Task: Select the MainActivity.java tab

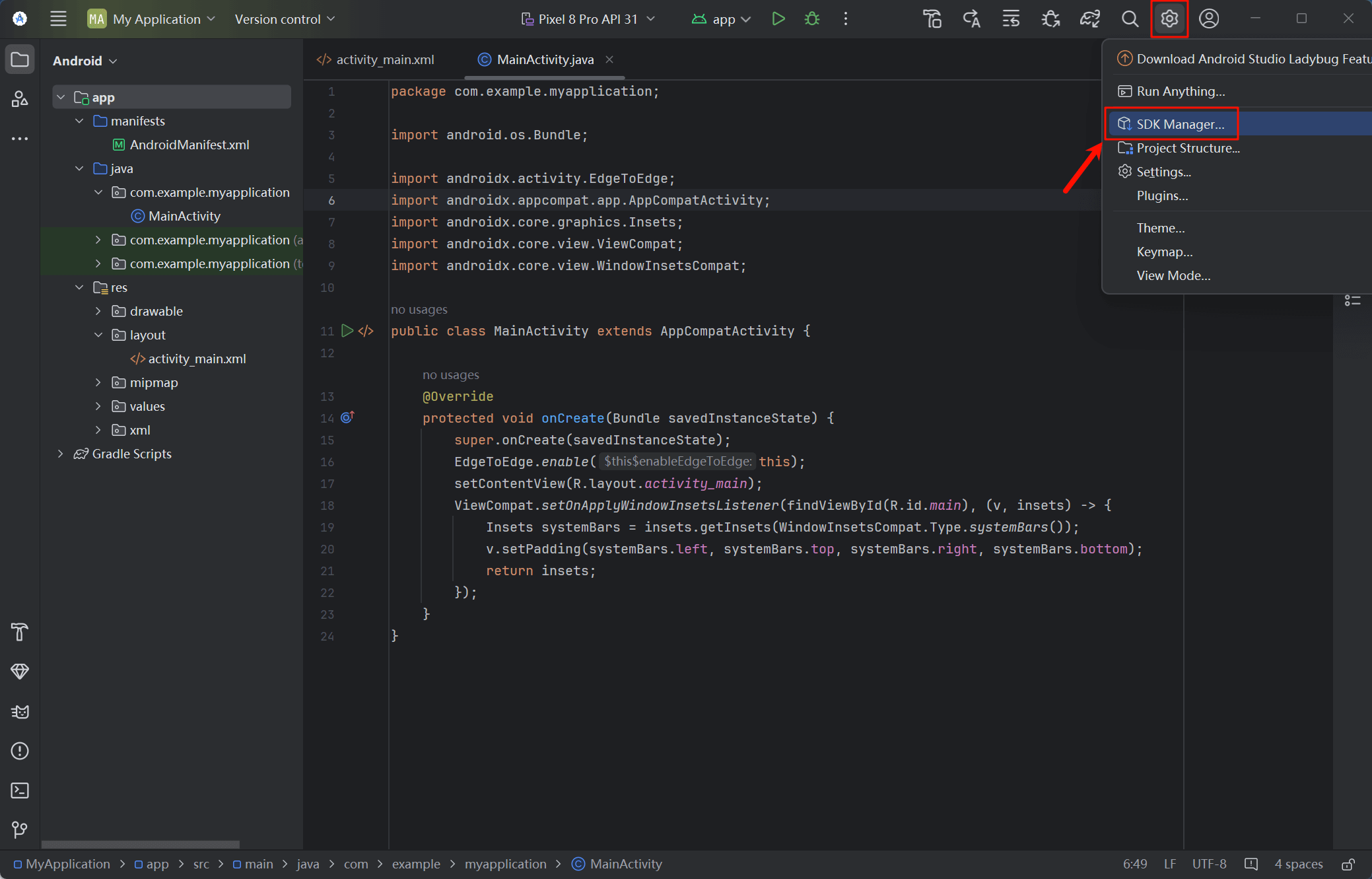Action: tap(545, 59)
